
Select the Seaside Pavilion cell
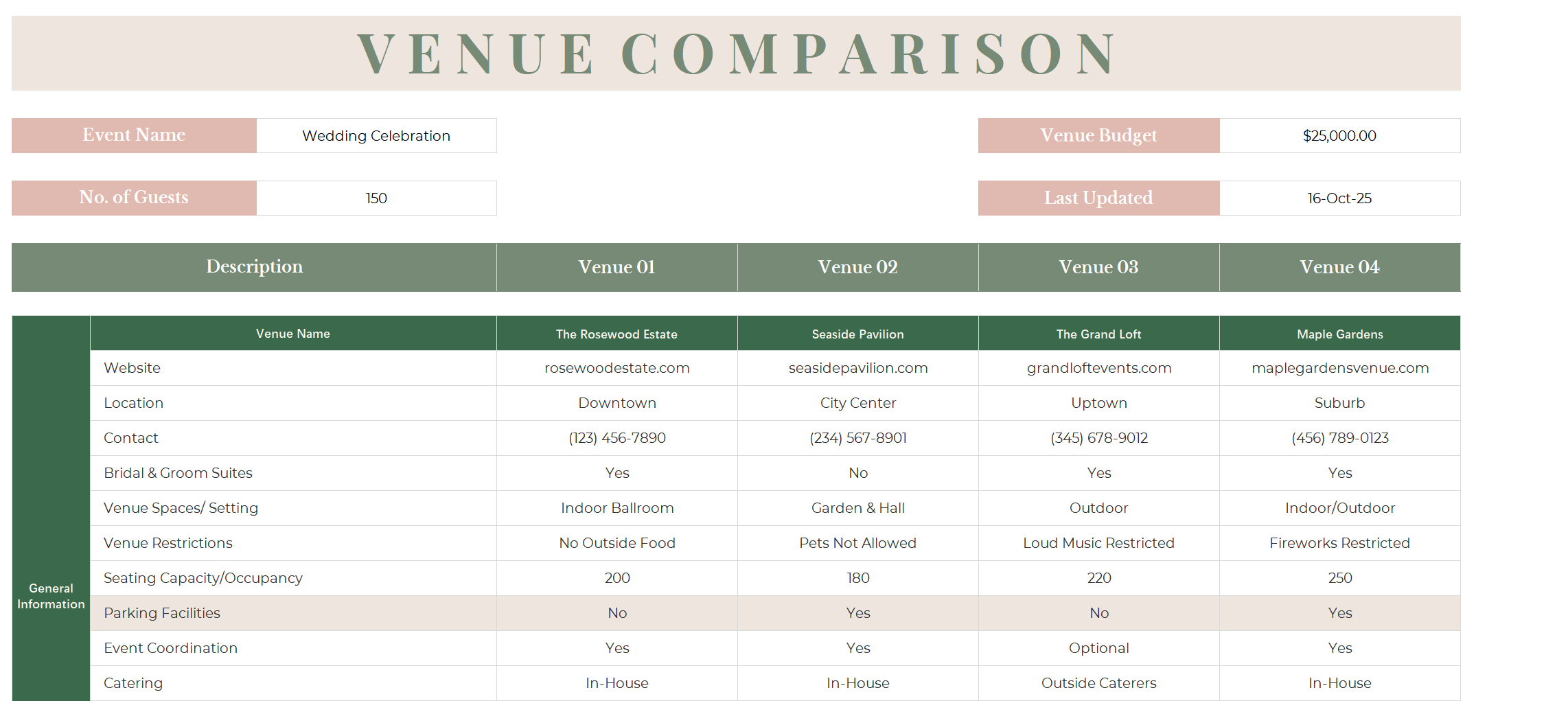857,334
